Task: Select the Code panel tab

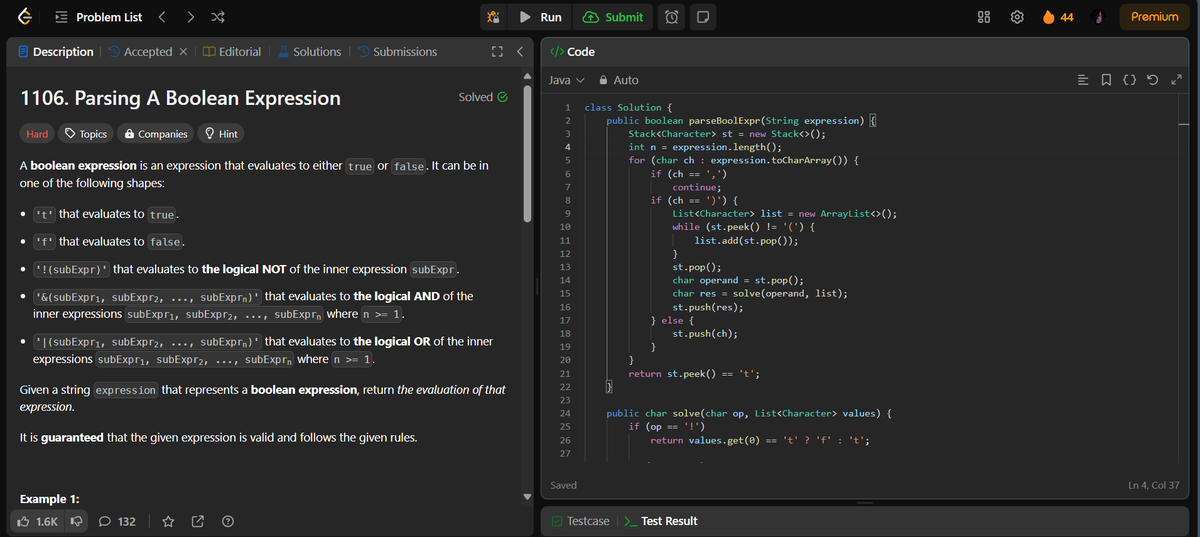Action: [x=573, y=52]
